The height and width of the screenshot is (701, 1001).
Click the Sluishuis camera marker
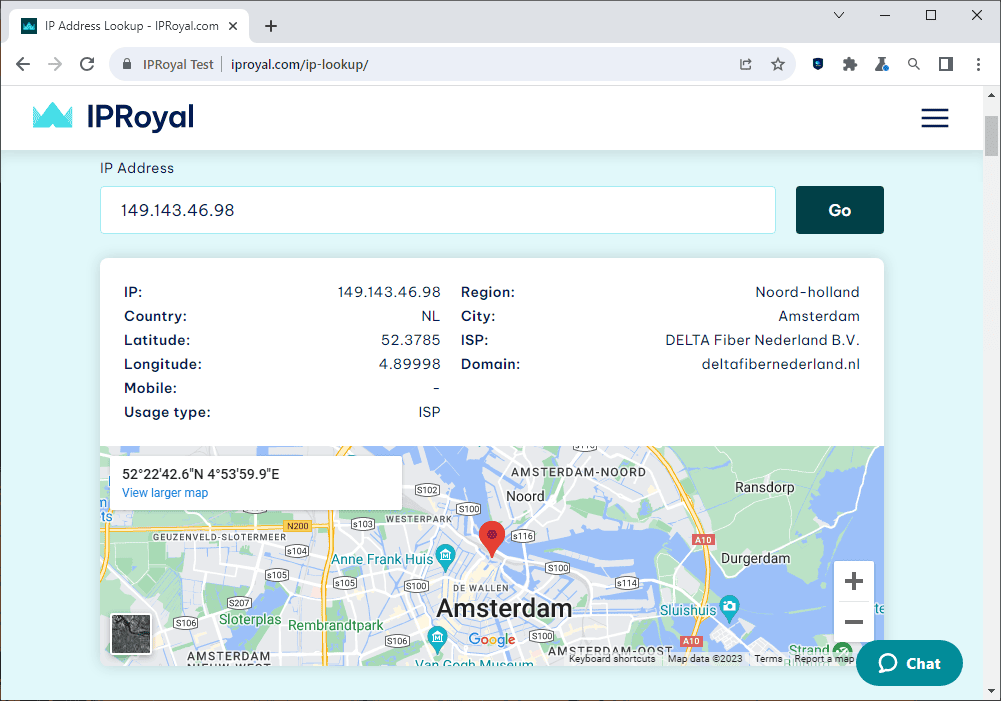point(729,607)
